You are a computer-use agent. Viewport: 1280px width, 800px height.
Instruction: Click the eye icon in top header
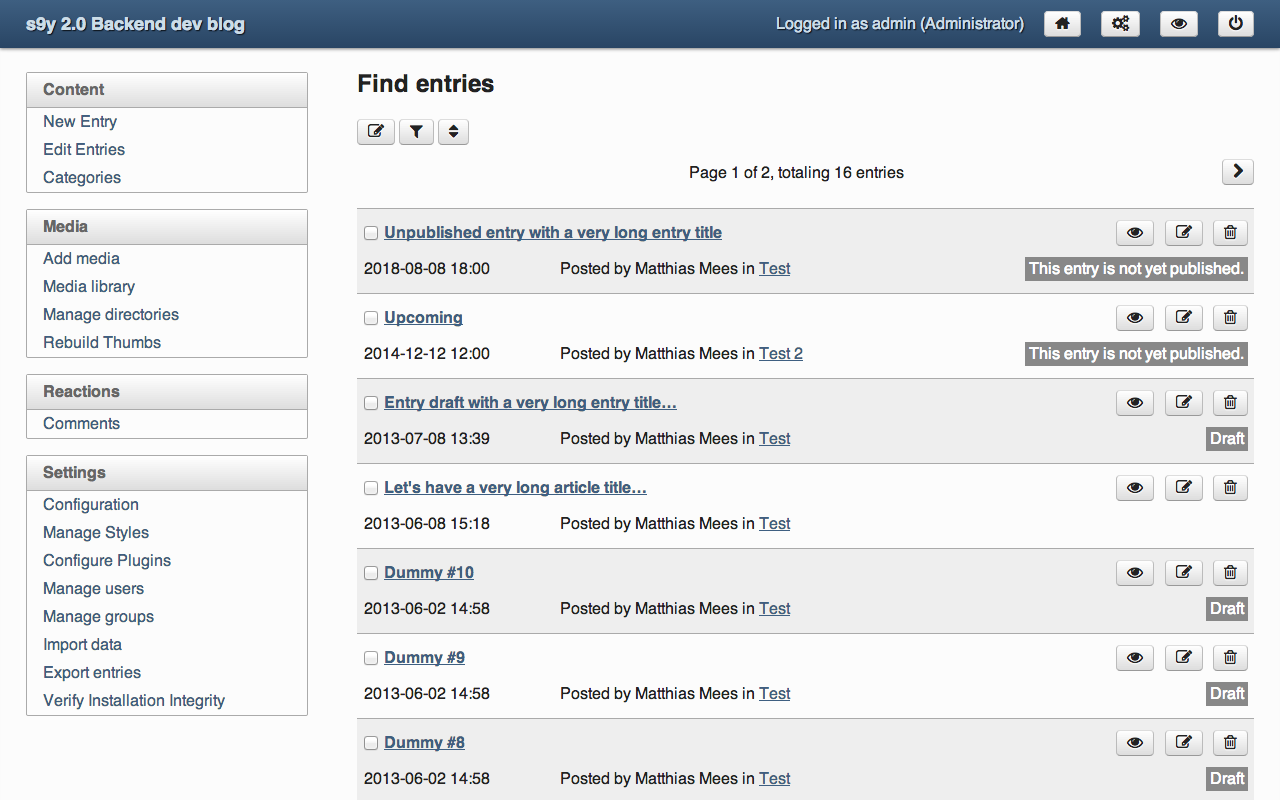pos(1178,24)
